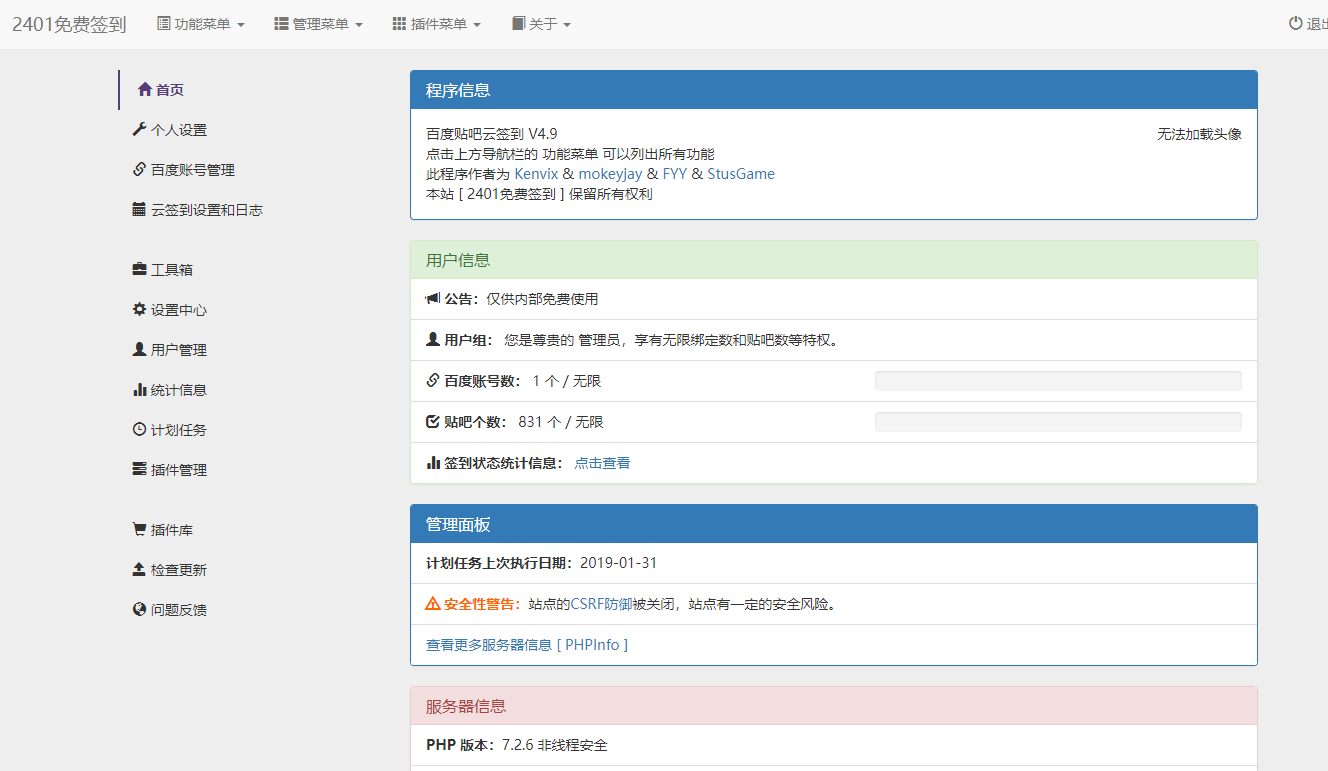Click the briefcase icon for 工具箱
1328x771 pixels.
[139, 270]
